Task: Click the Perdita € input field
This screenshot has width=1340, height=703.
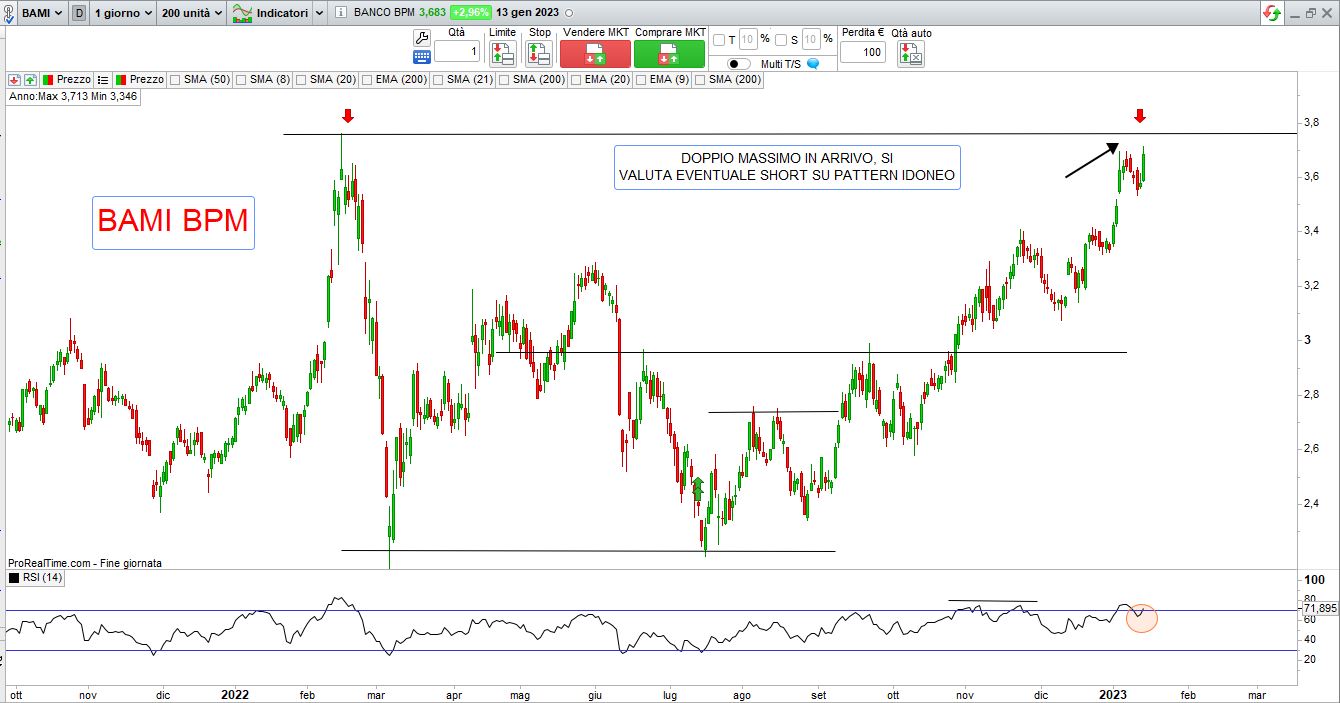Action: point(862,52)
